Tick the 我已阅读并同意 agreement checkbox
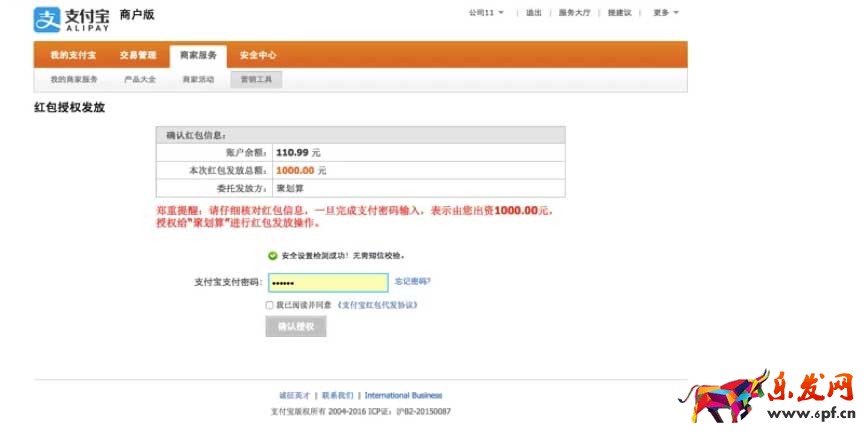The width and height of the screenshot is (866, 434). point(269,305)
